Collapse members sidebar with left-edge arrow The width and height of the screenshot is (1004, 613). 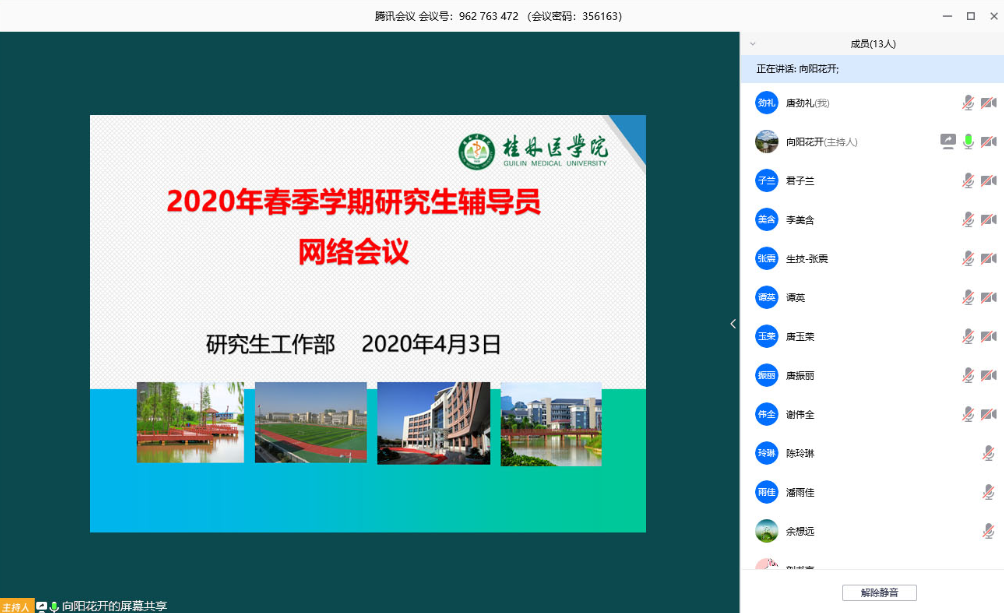[733, 324]
